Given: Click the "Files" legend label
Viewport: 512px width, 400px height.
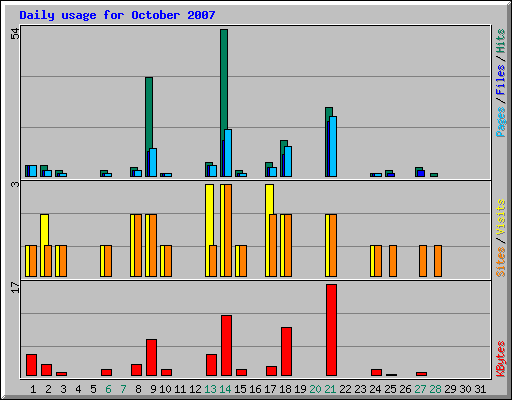Looking at the screenshot, I should [500, 80].
